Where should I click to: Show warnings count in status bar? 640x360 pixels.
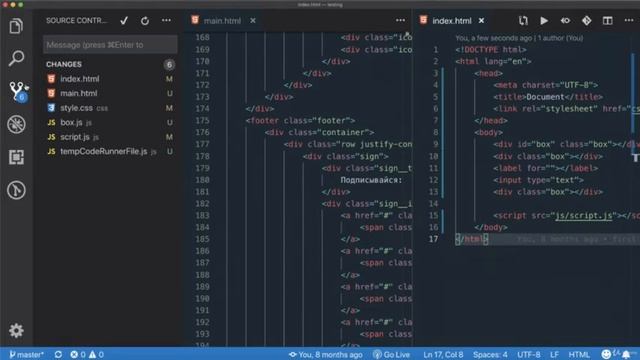(96, 354)
